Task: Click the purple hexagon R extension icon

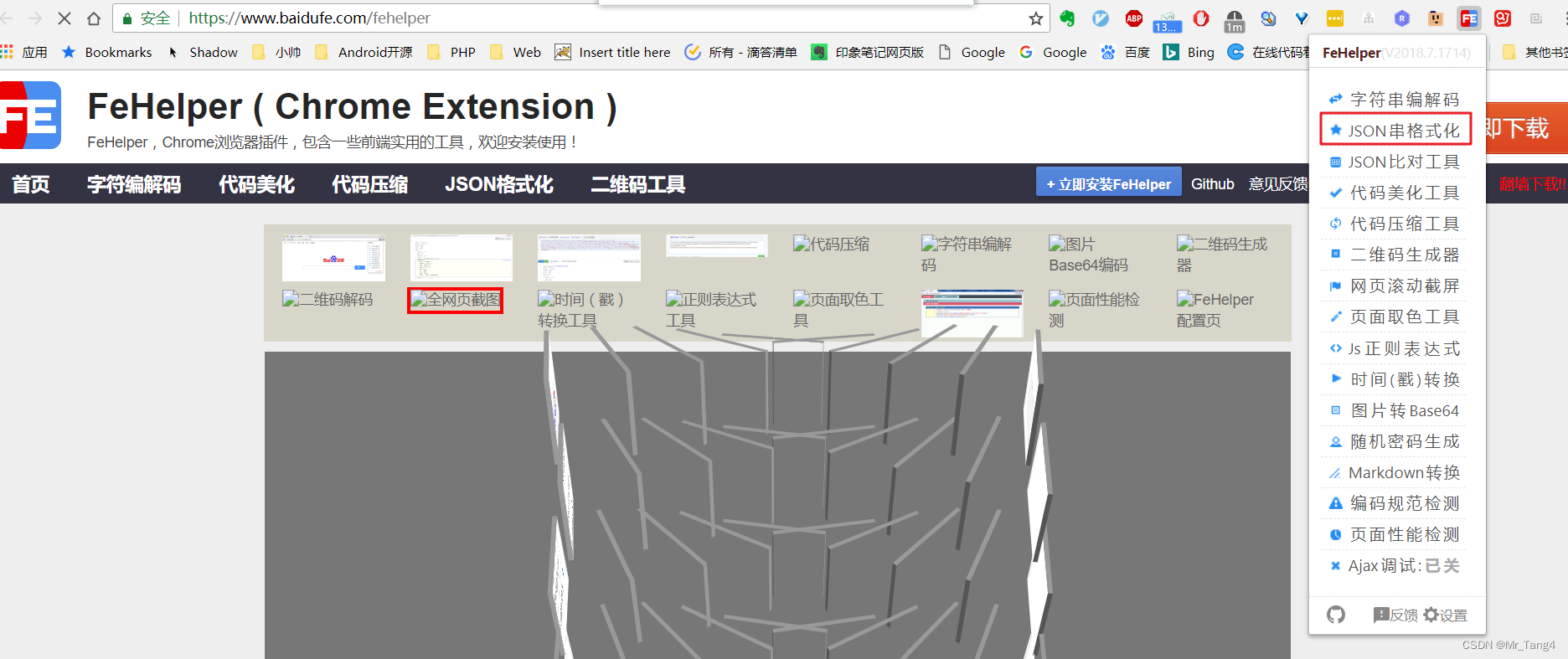Action: coord(1402,18)
